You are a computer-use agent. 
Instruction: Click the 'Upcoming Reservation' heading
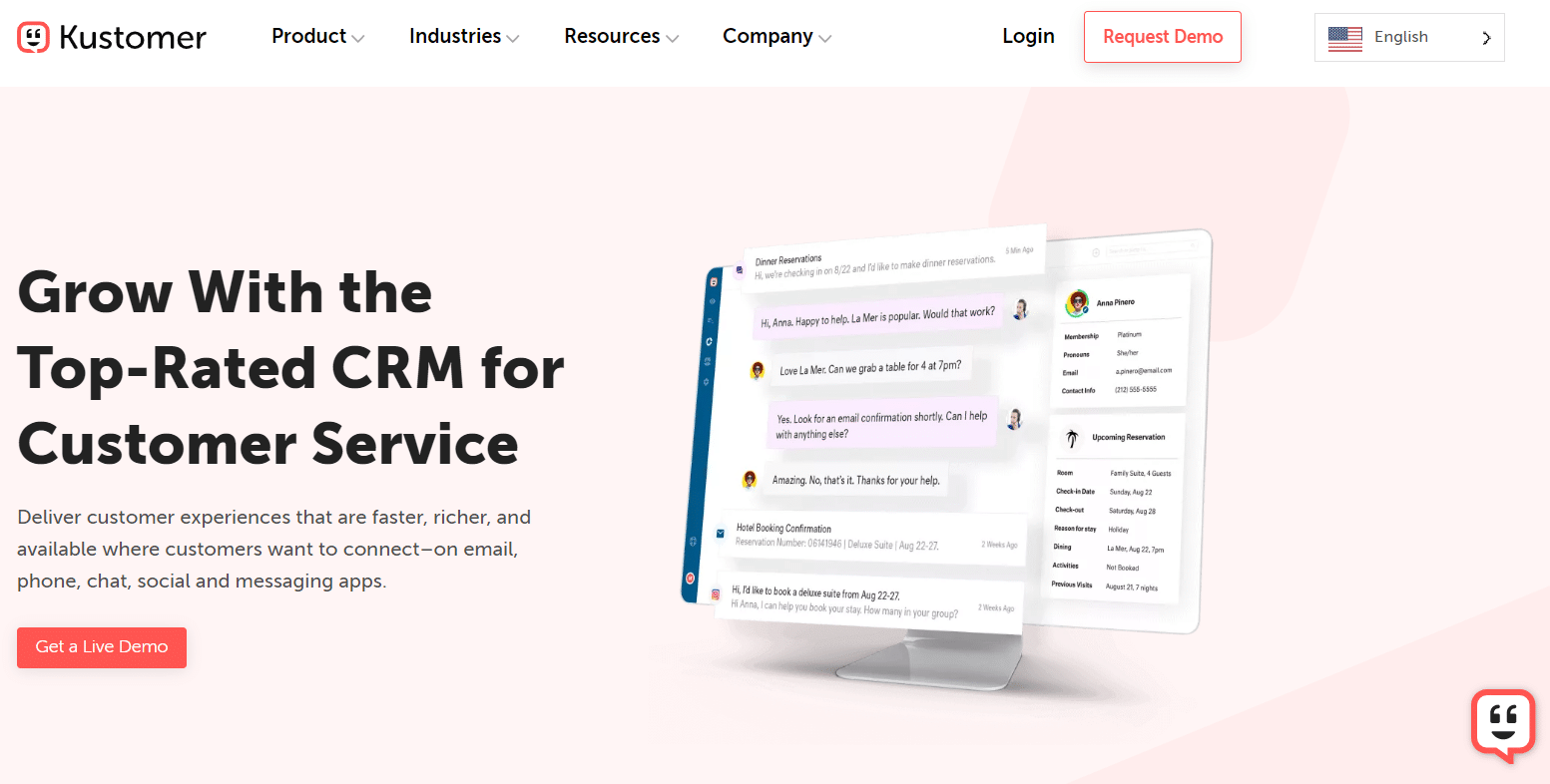[1129, 438]
